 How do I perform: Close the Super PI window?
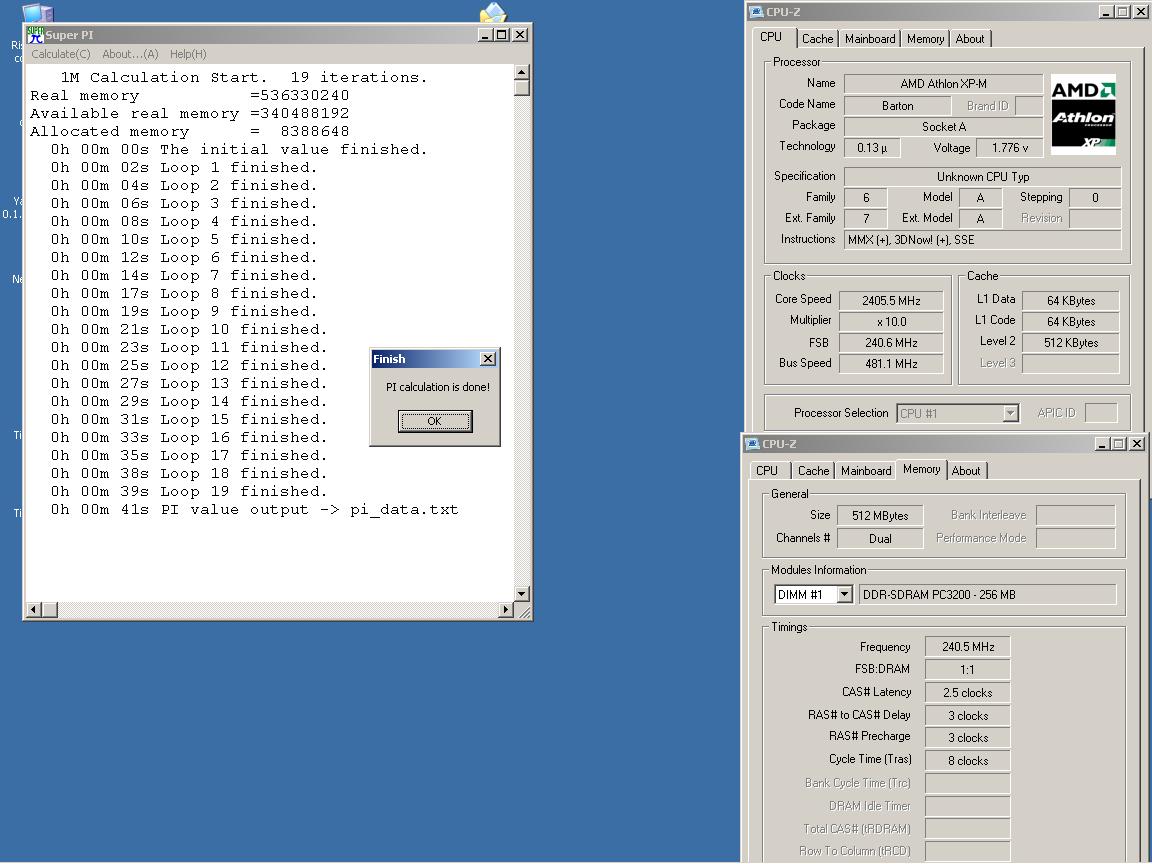click(x=519, y=35)
